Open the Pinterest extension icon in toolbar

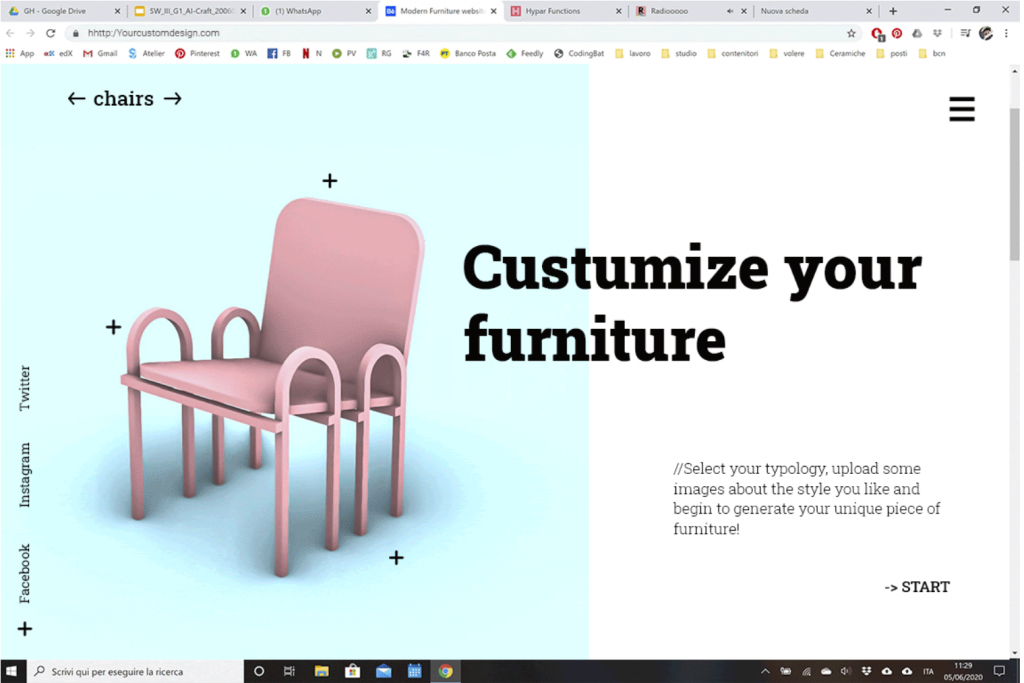click(x=897, y=33)
